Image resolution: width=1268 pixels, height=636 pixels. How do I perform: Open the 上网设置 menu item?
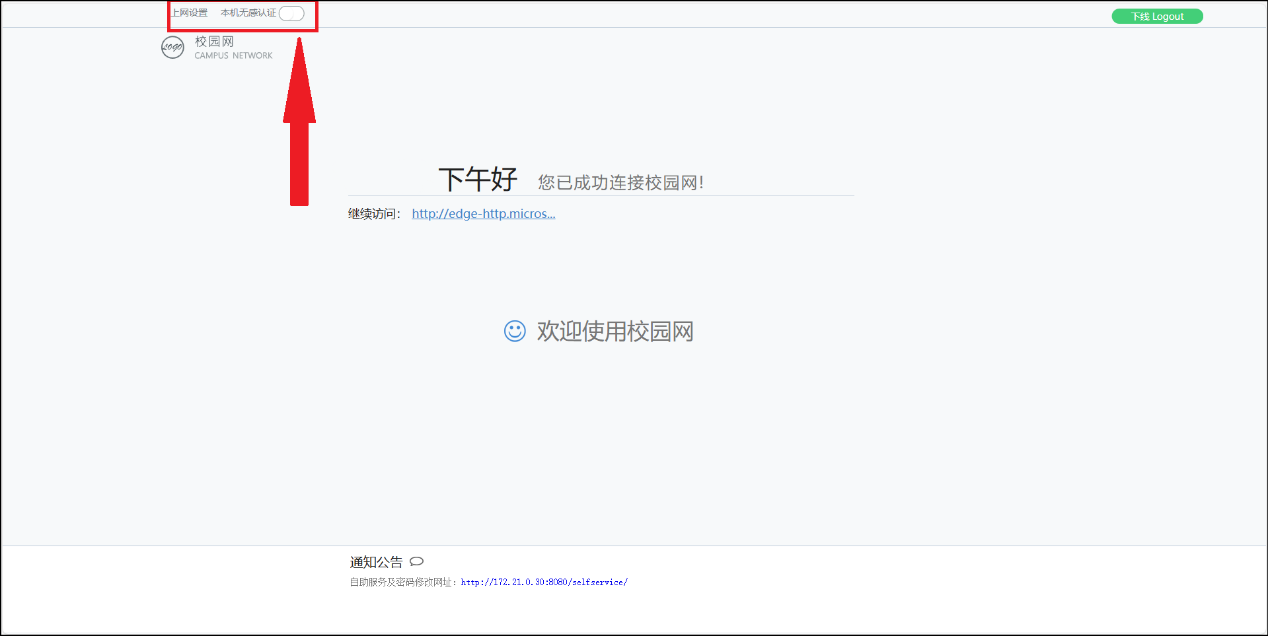coord(190,13)
